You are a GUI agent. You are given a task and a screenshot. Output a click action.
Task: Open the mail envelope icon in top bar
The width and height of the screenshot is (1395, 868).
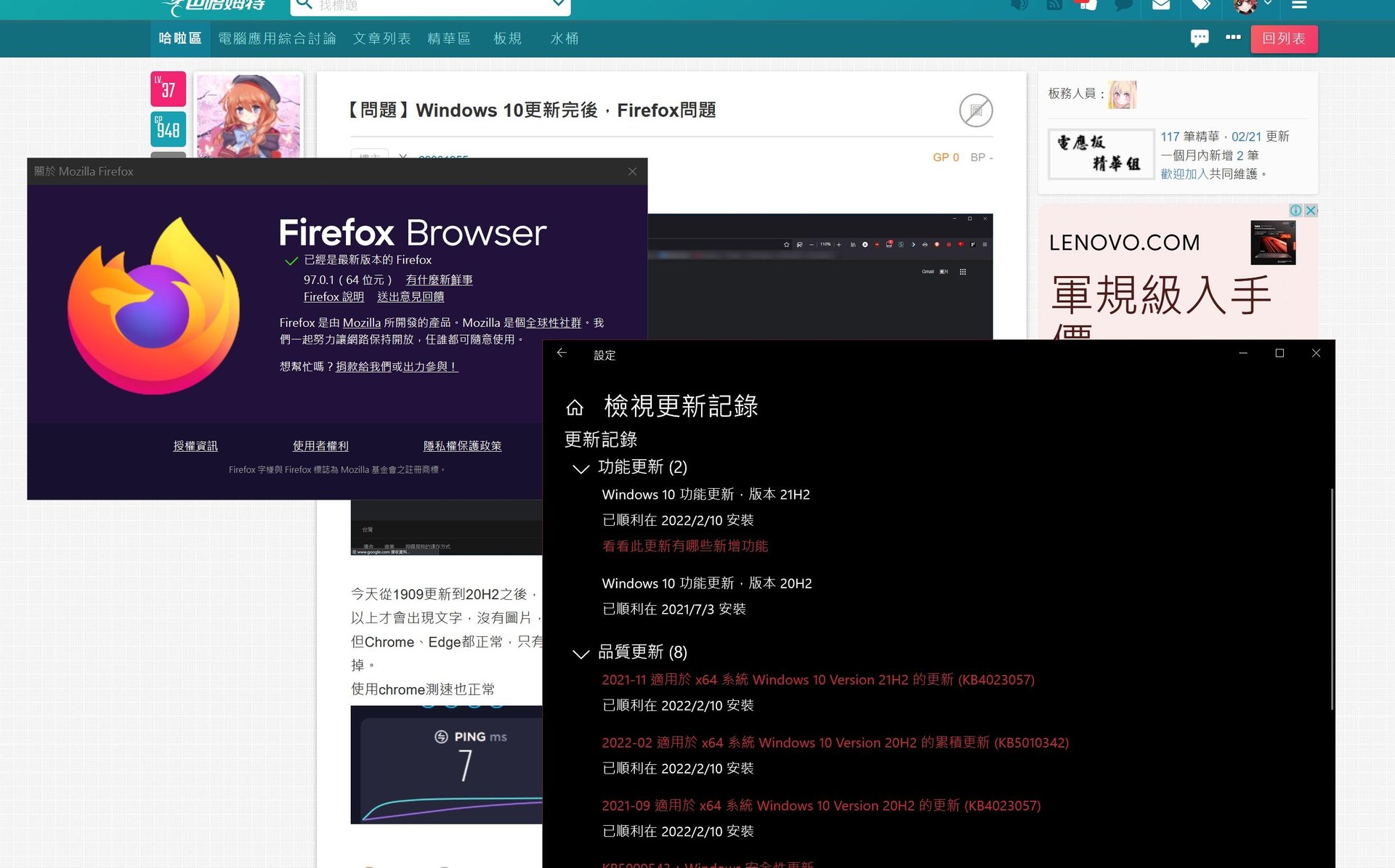(1160, 6)
